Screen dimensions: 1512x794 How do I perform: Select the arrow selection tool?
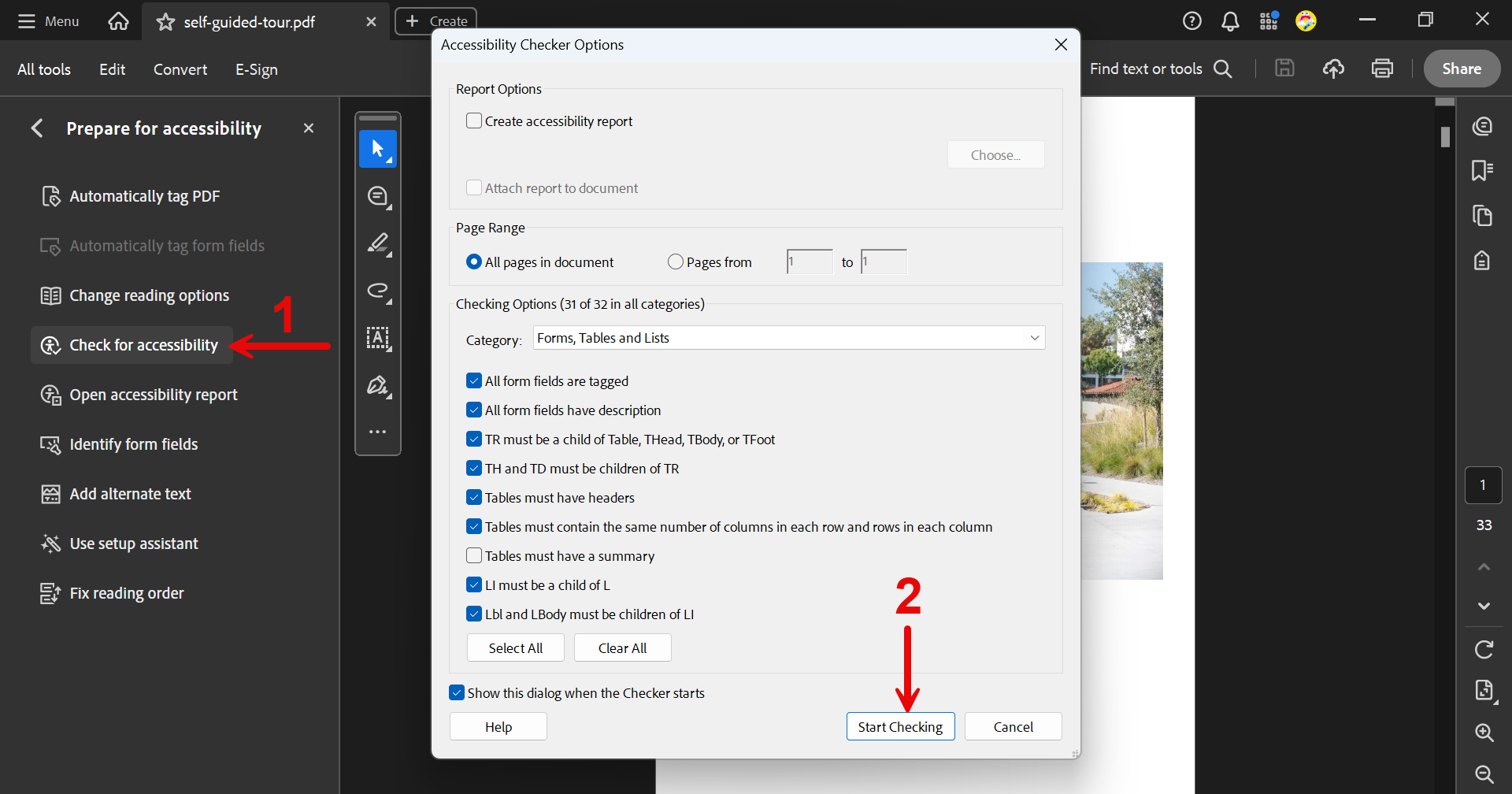pyautogui.click(x=378, y=149)
